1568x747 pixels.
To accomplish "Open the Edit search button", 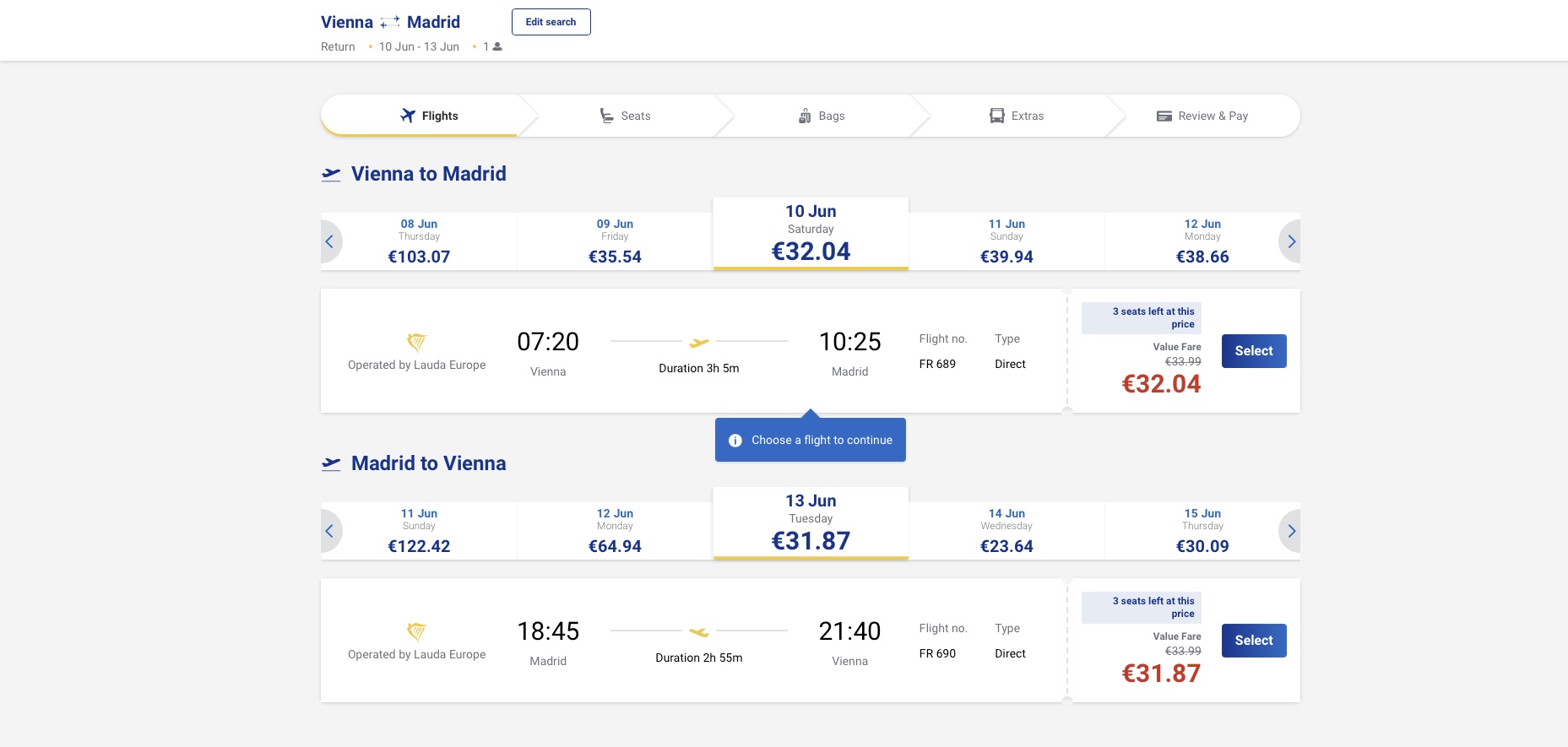I will coord(551,22).
